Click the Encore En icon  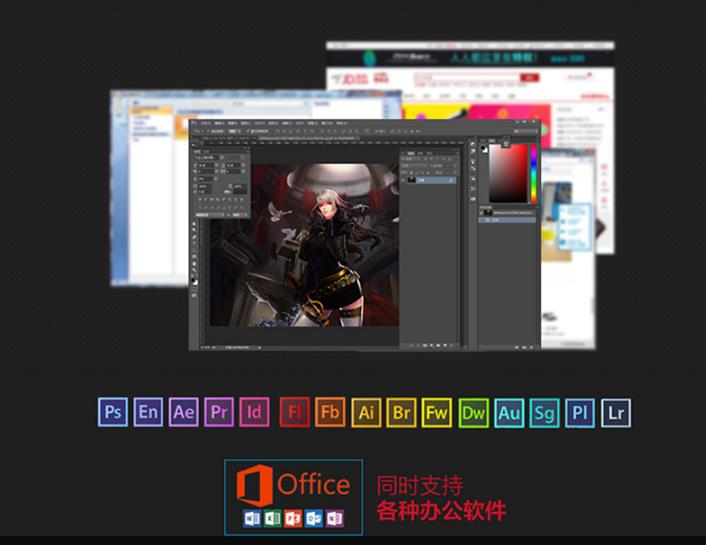148,412
